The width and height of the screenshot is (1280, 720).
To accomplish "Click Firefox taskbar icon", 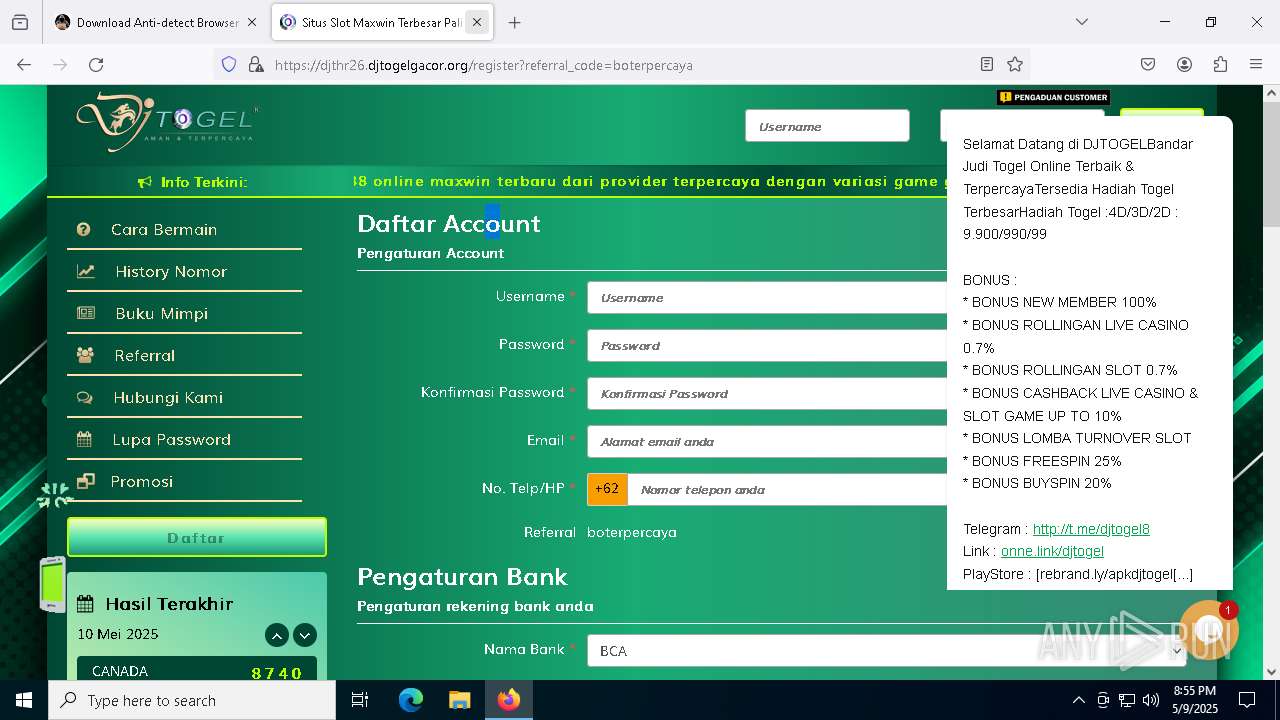I will (509, 700).
